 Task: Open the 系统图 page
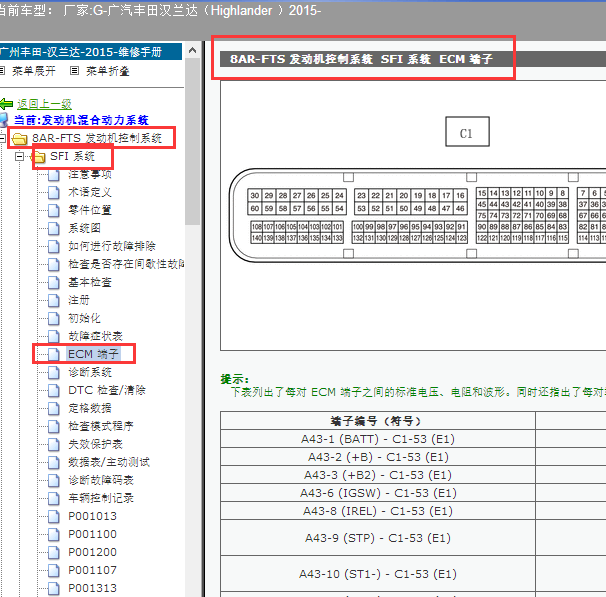[x=84, y=228]
